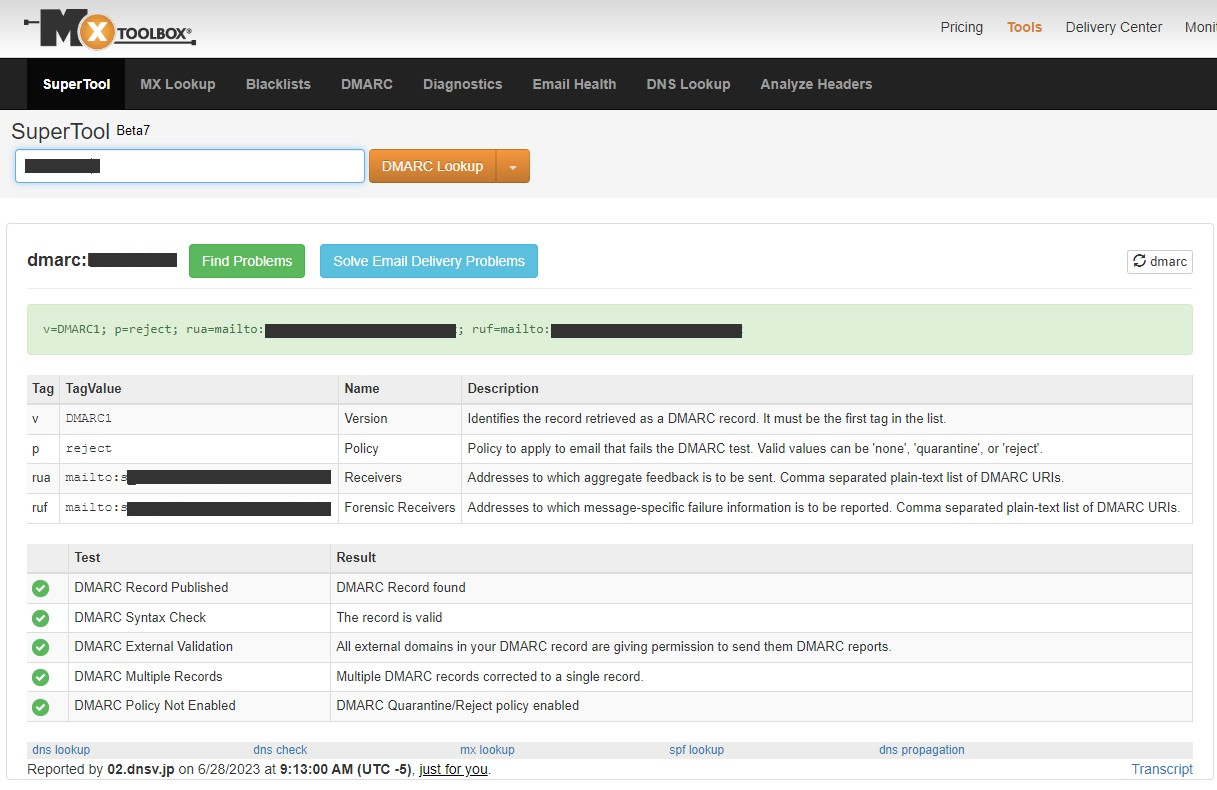Viewport: 1217px width, 790px height.
Task: Click the external validation result text
Action: click(613, 647)
